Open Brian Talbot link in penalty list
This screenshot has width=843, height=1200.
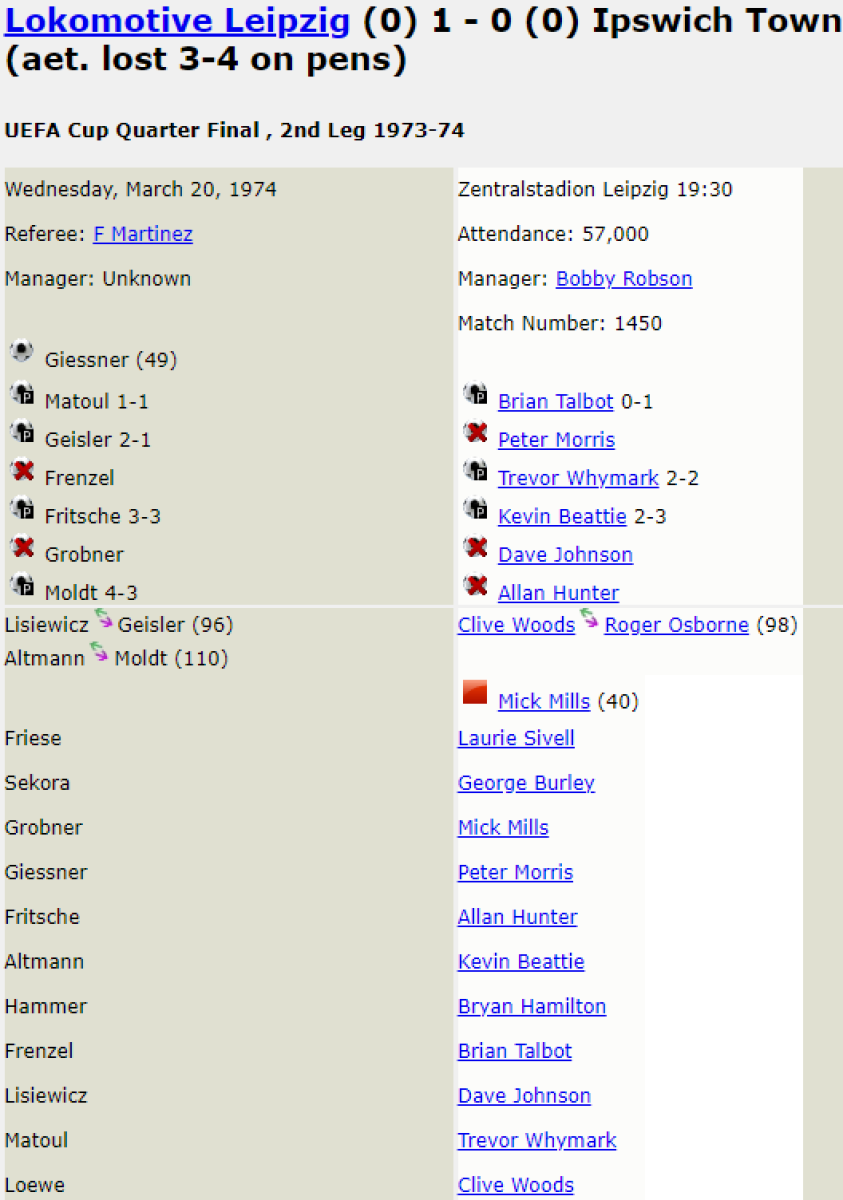[x=555, y=402]
